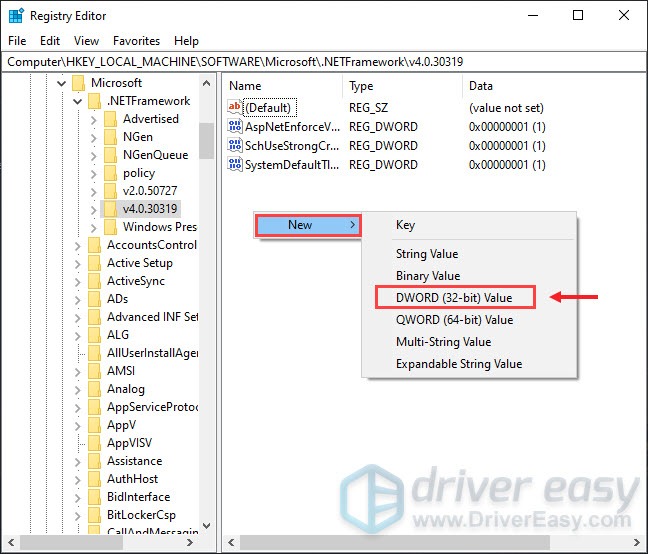Screen dimensions: 648x554
Task: Click tree pane vertical scrollbar up arrow
Action: (207, 84)
